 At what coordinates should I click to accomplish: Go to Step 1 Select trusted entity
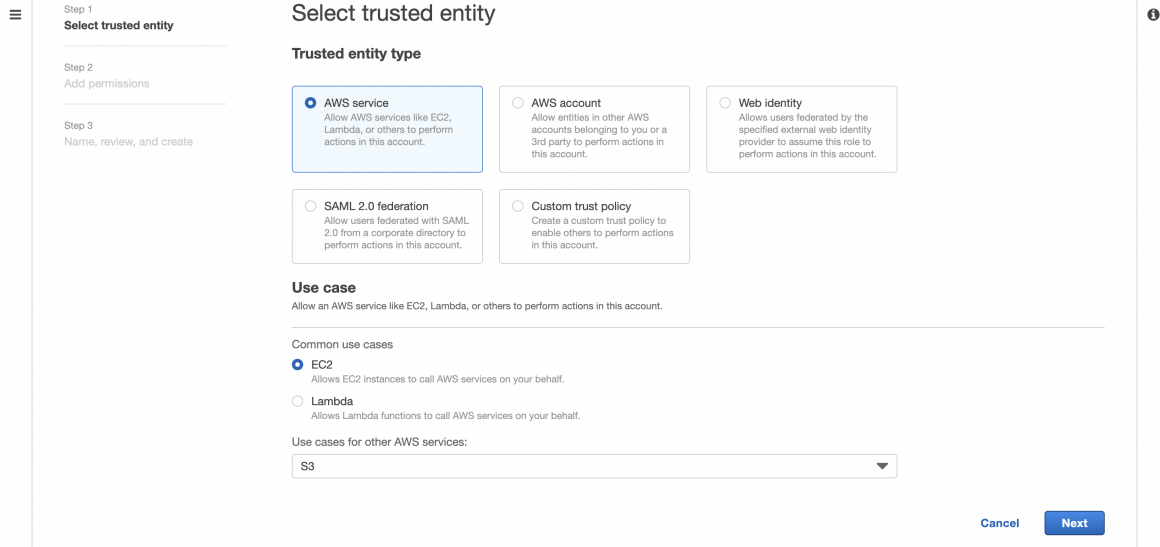point(118,26)
